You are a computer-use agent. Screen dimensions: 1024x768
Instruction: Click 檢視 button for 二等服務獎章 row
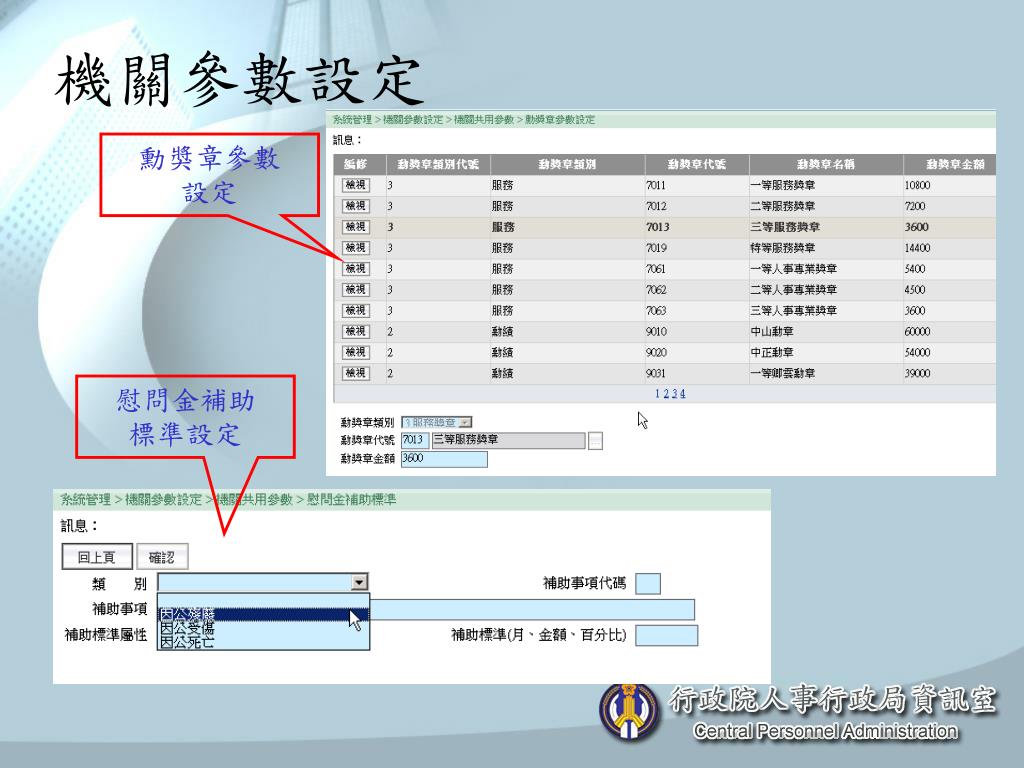coord(355,206)
